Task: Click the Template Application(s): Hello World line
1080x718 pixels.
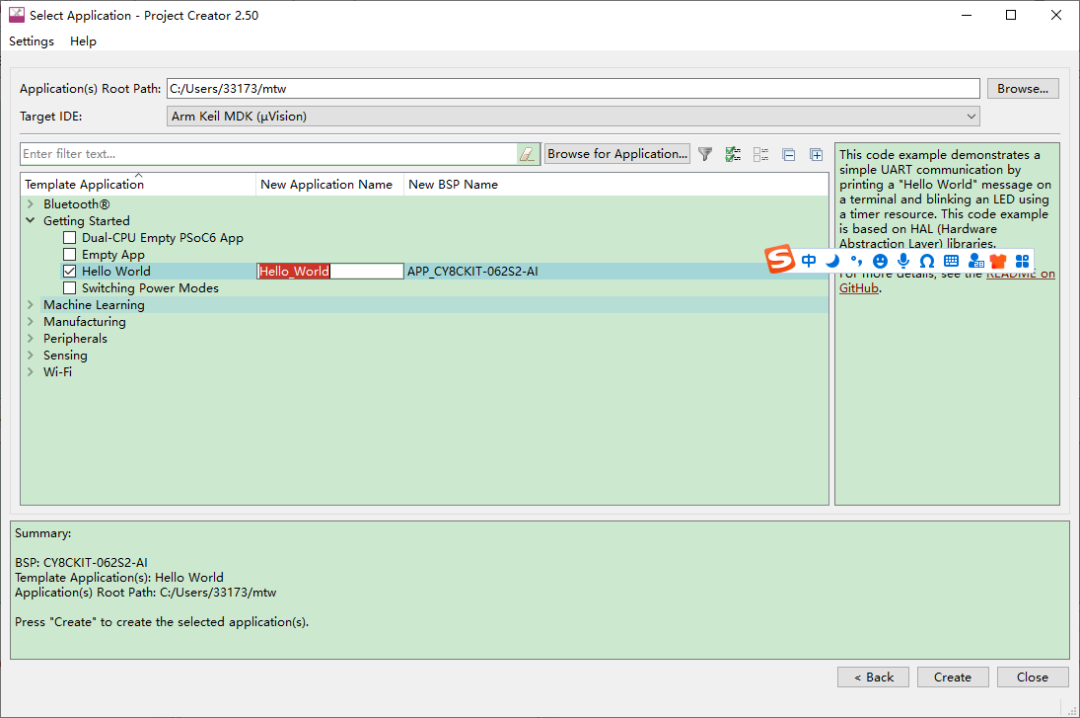Action: 119,577
